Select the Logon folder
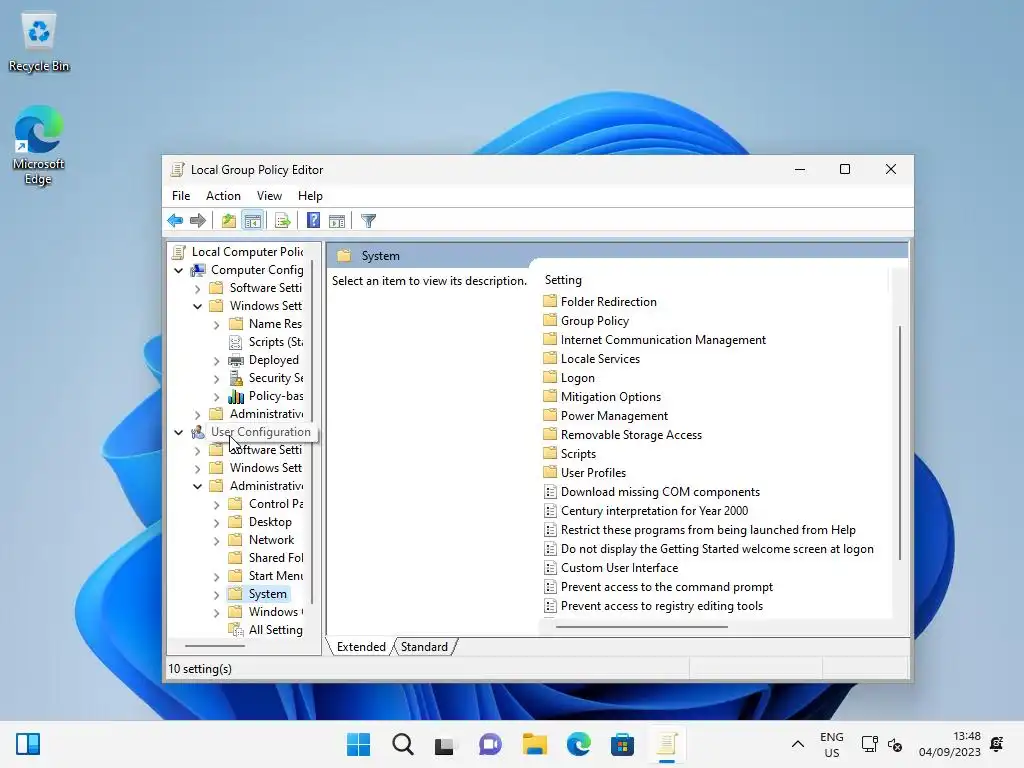This screenshot has width=1024, height=768. [x=569, y=377]
